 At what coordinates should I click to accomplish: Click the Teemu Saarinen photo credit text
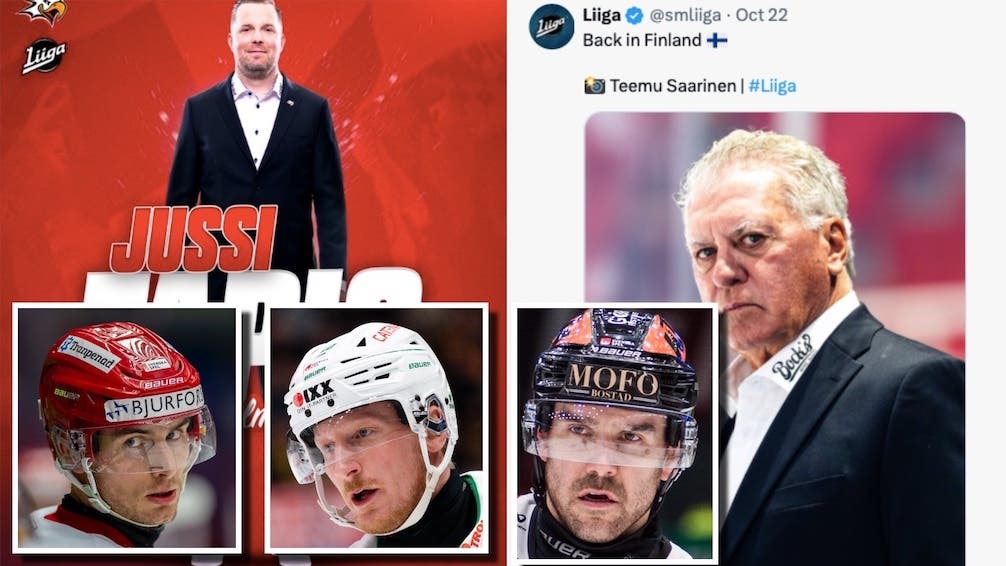point(672,86)
